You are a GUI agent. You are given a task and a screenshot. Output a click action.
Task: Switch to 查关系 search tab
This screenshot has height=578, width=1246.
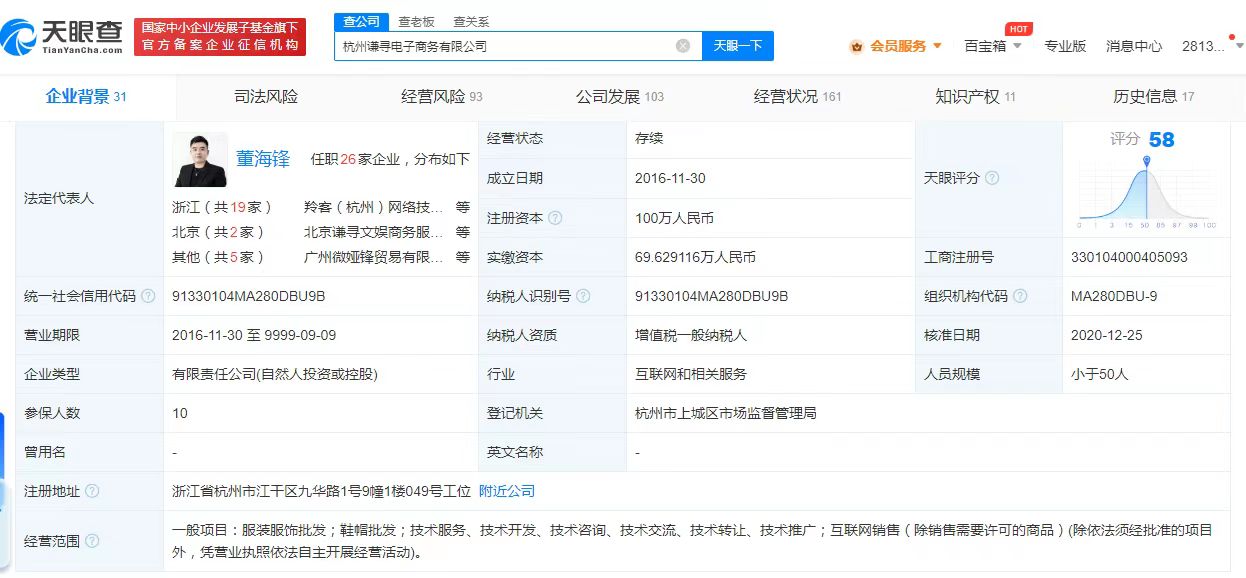coord(471,22)
